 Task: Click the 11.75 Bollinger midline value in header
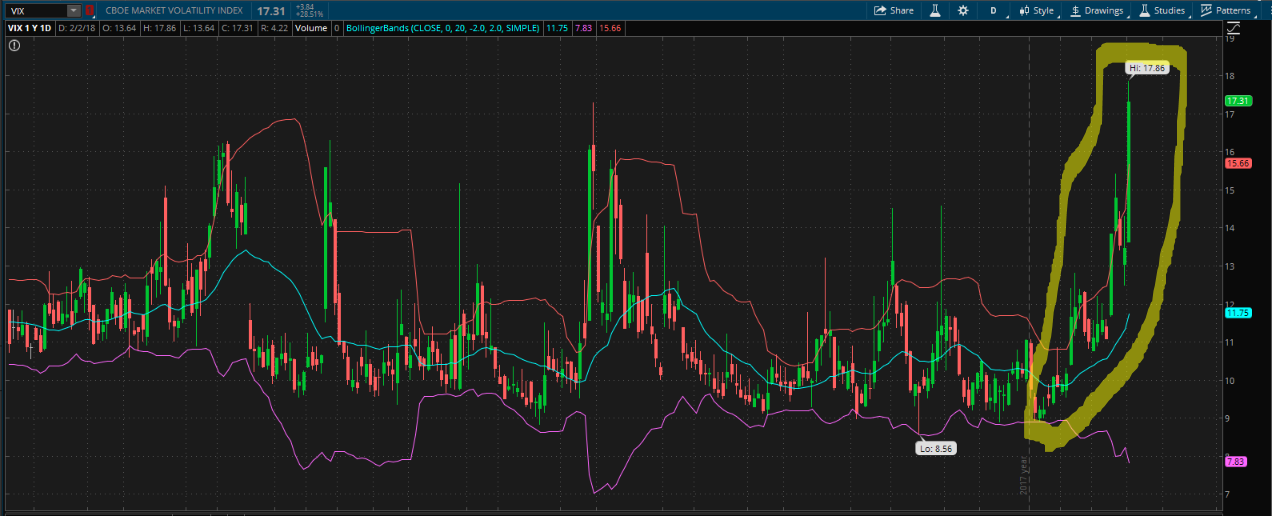point(557,28)
